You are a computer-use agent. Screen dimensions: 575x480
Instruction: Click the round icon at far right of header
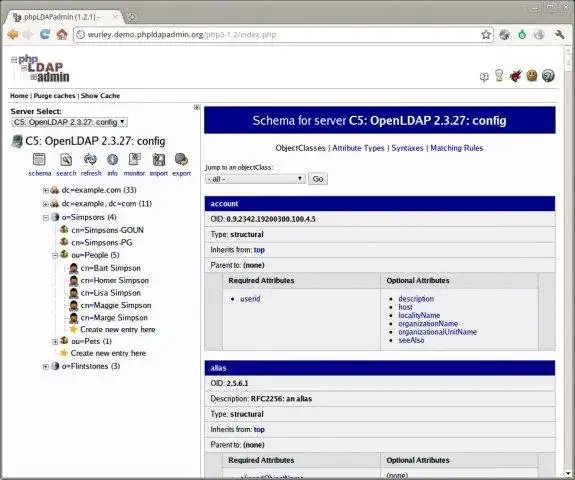coord(548,76)
